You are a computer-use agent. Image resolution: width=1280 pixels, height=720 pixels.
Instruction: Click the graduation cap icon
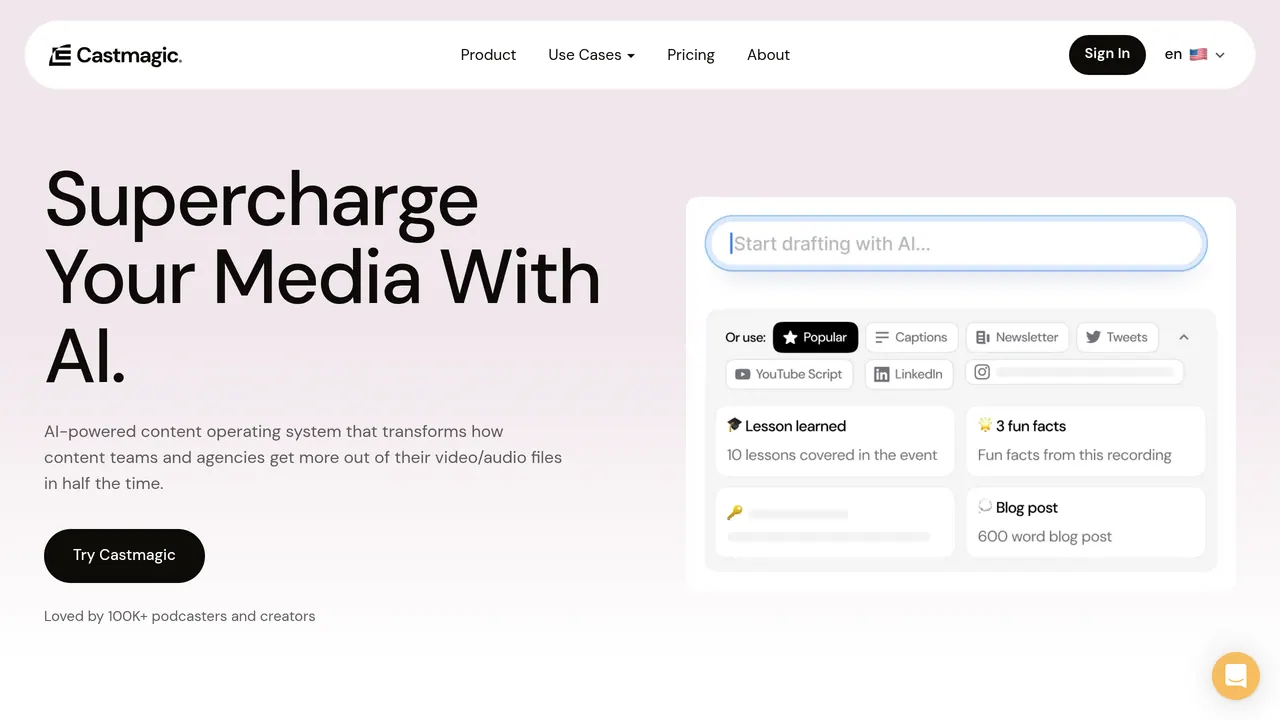point(734,425)
